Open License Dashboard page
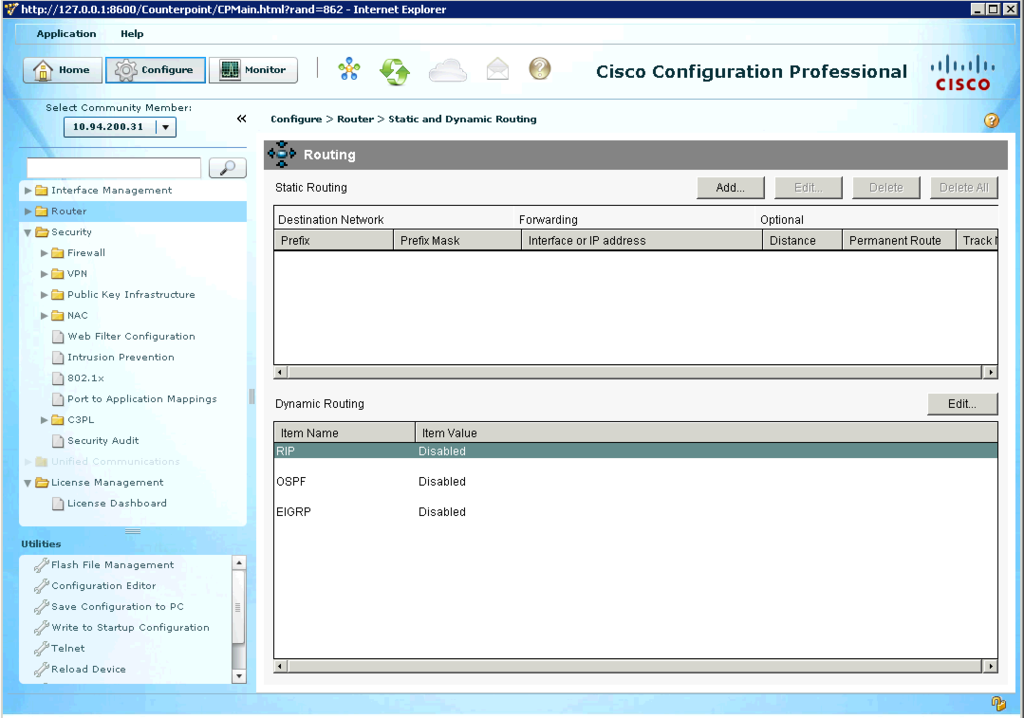 coord(117,504)
